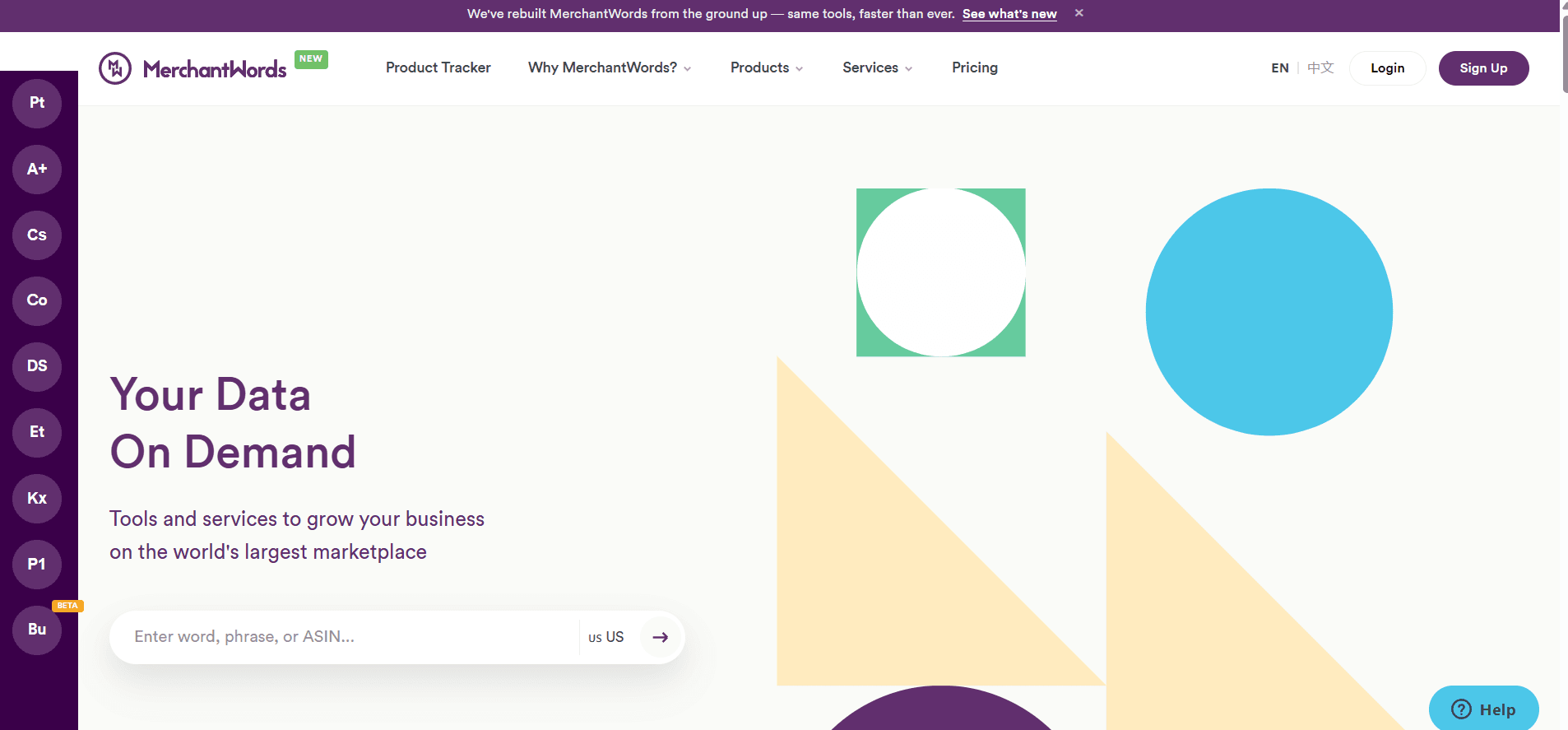Follow the See what's new link
1568x730 pixels.
click(x=1009, y=14)
